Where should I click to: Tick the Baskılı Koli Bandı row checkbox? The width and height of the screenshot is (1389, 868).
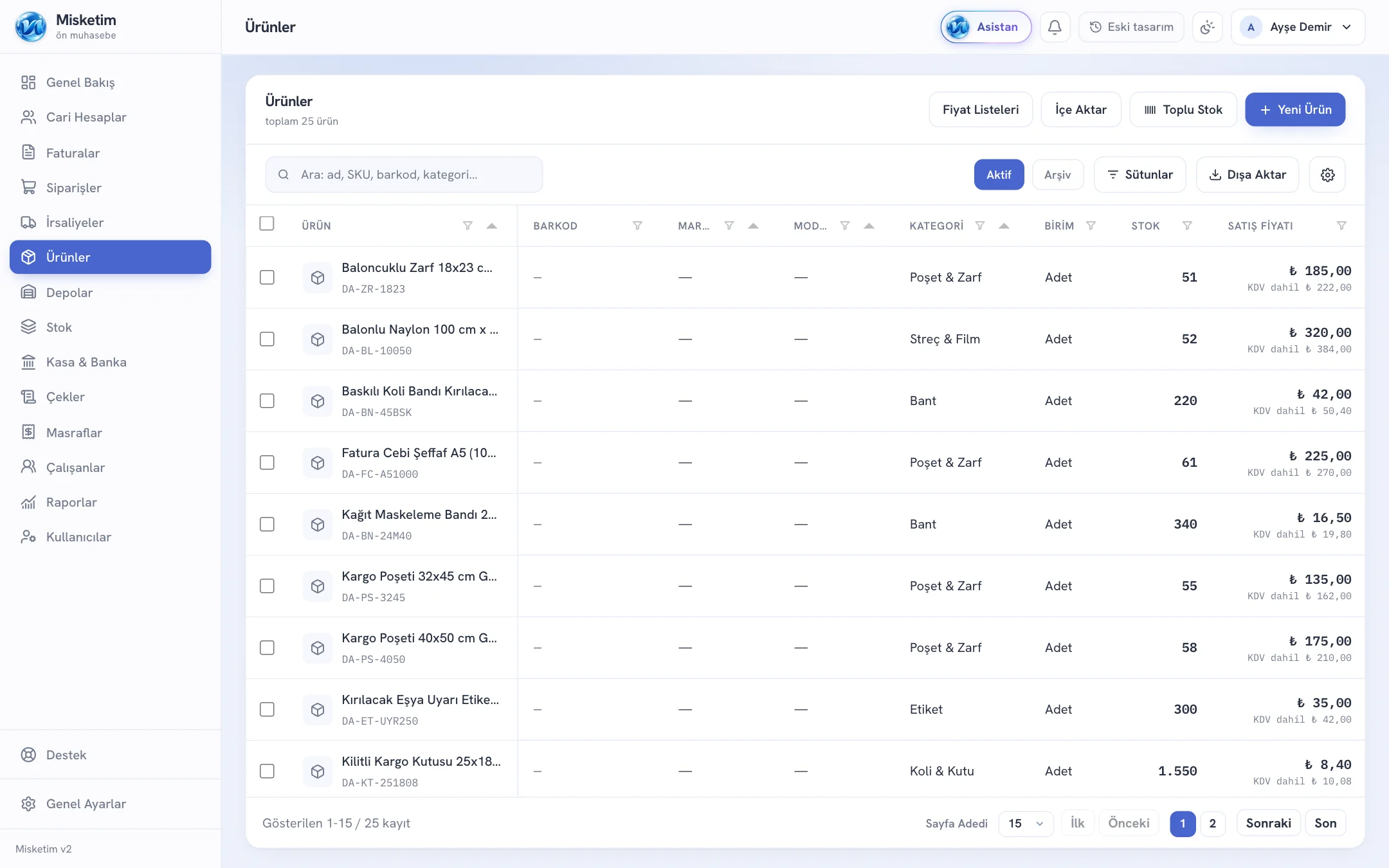(267, 401)
